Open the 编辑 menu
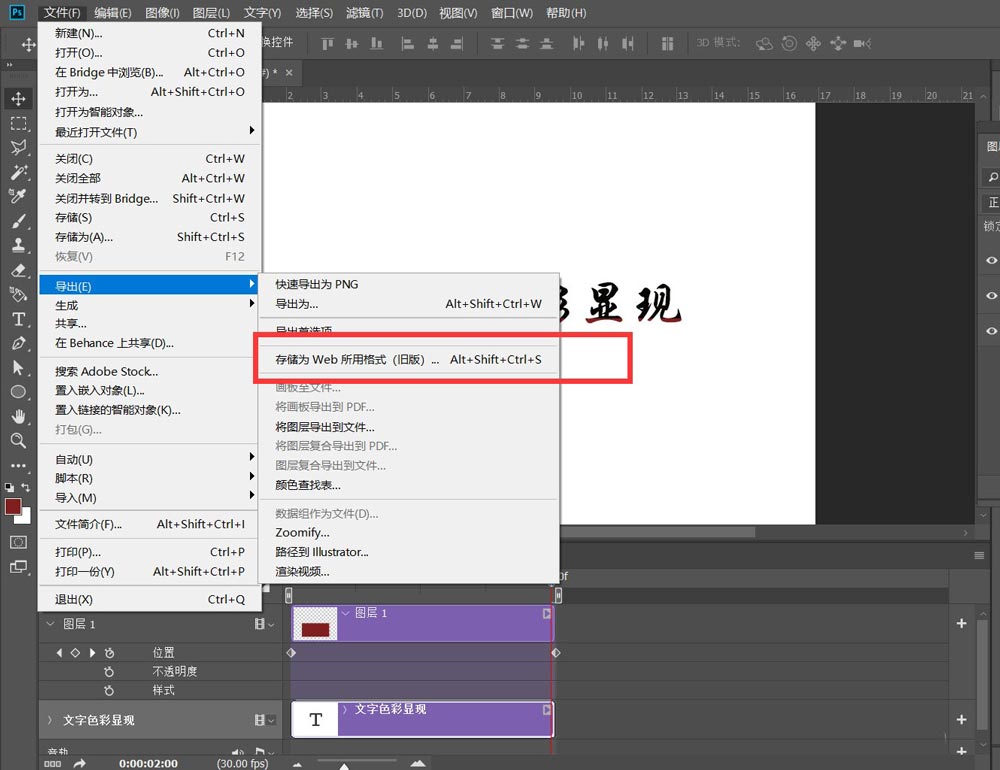 coord(112,13)
